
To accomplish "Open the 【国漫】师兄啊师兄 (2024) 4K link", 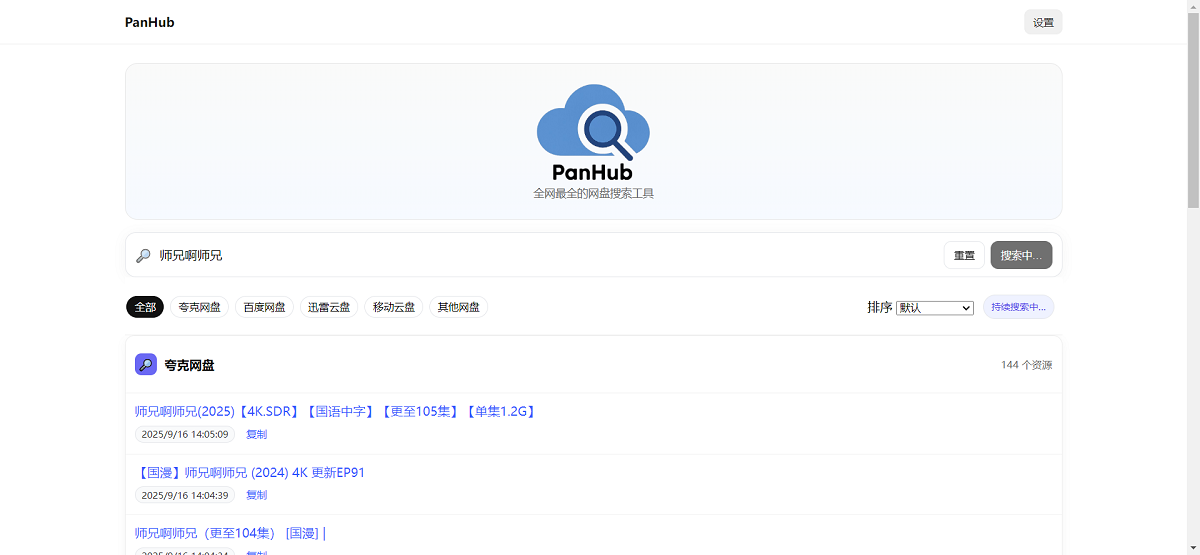I will coord(250,473).
